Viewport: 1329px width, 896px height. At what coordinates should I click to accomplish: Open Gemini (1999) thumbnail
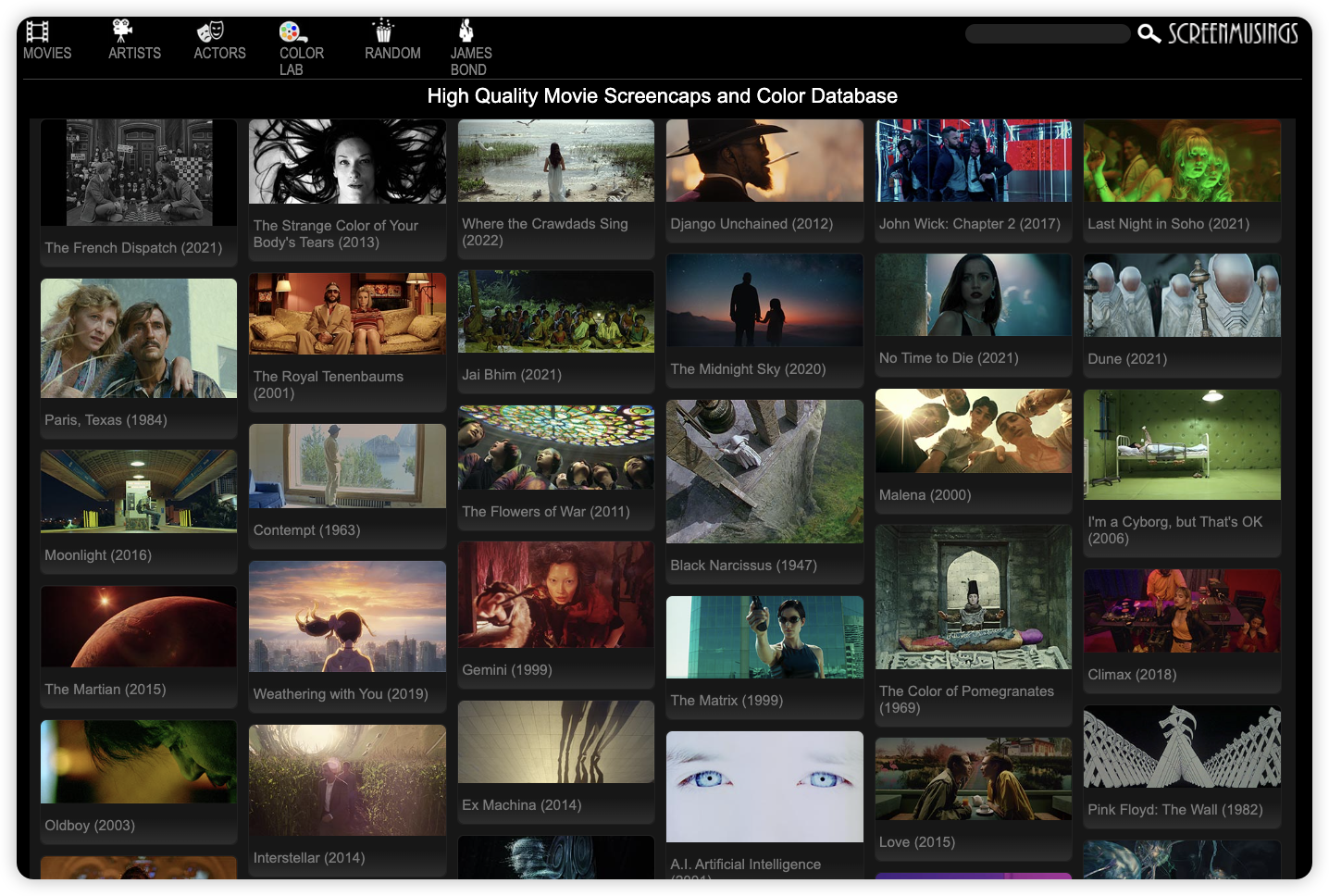(556, 595)
